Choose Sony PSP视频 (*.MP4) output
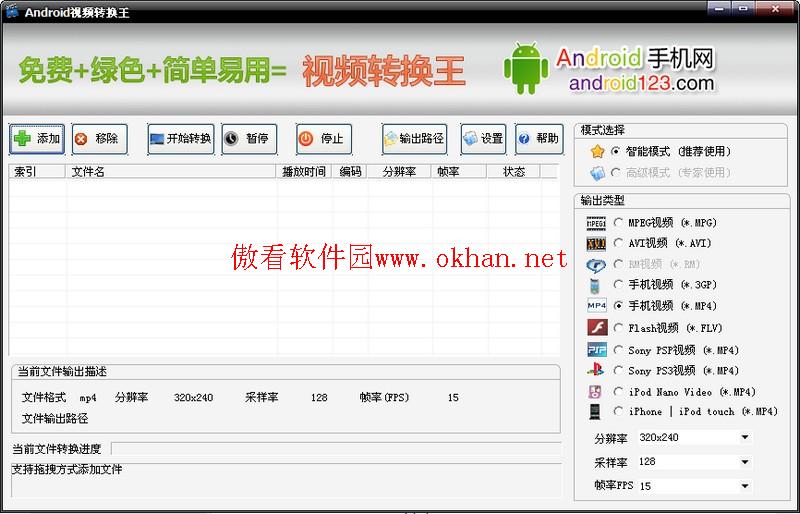This screenshot has height=514, width=800. [618, 350]
